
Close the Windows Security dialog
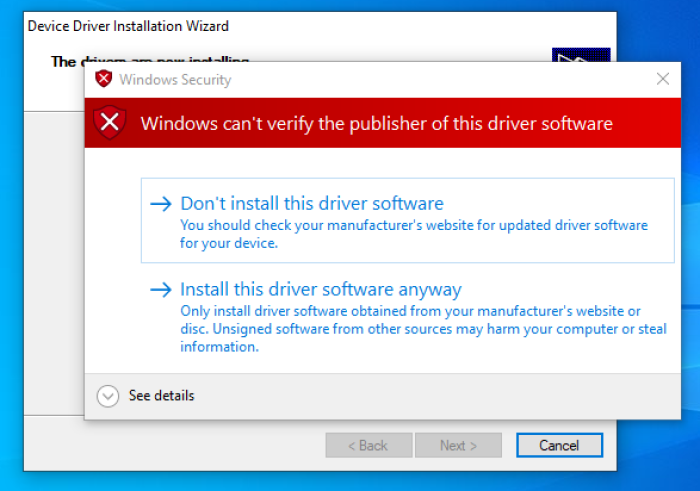[x=662, y=79]
